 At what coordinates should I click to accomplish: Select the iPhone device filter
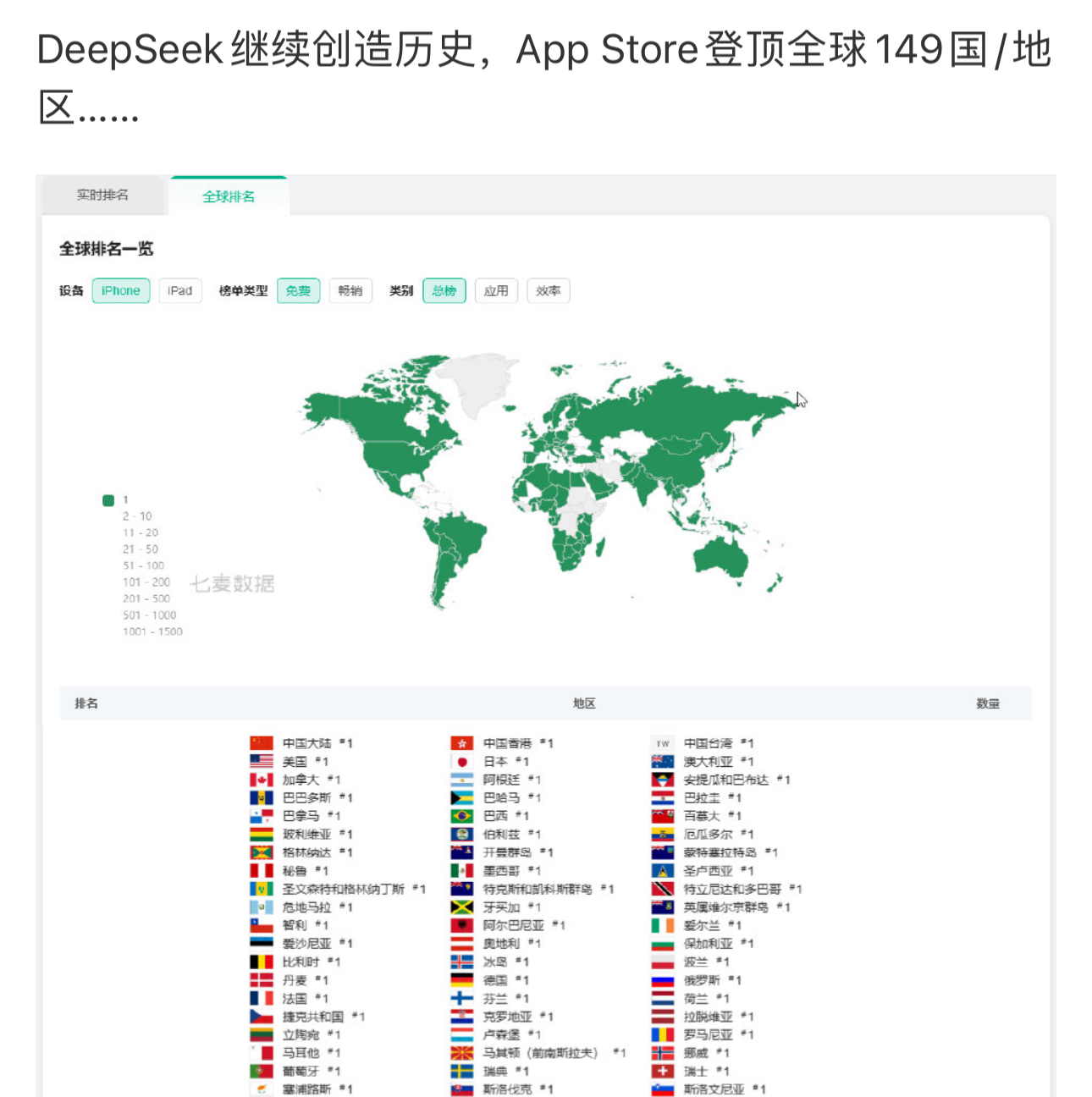tap(121, 290)
